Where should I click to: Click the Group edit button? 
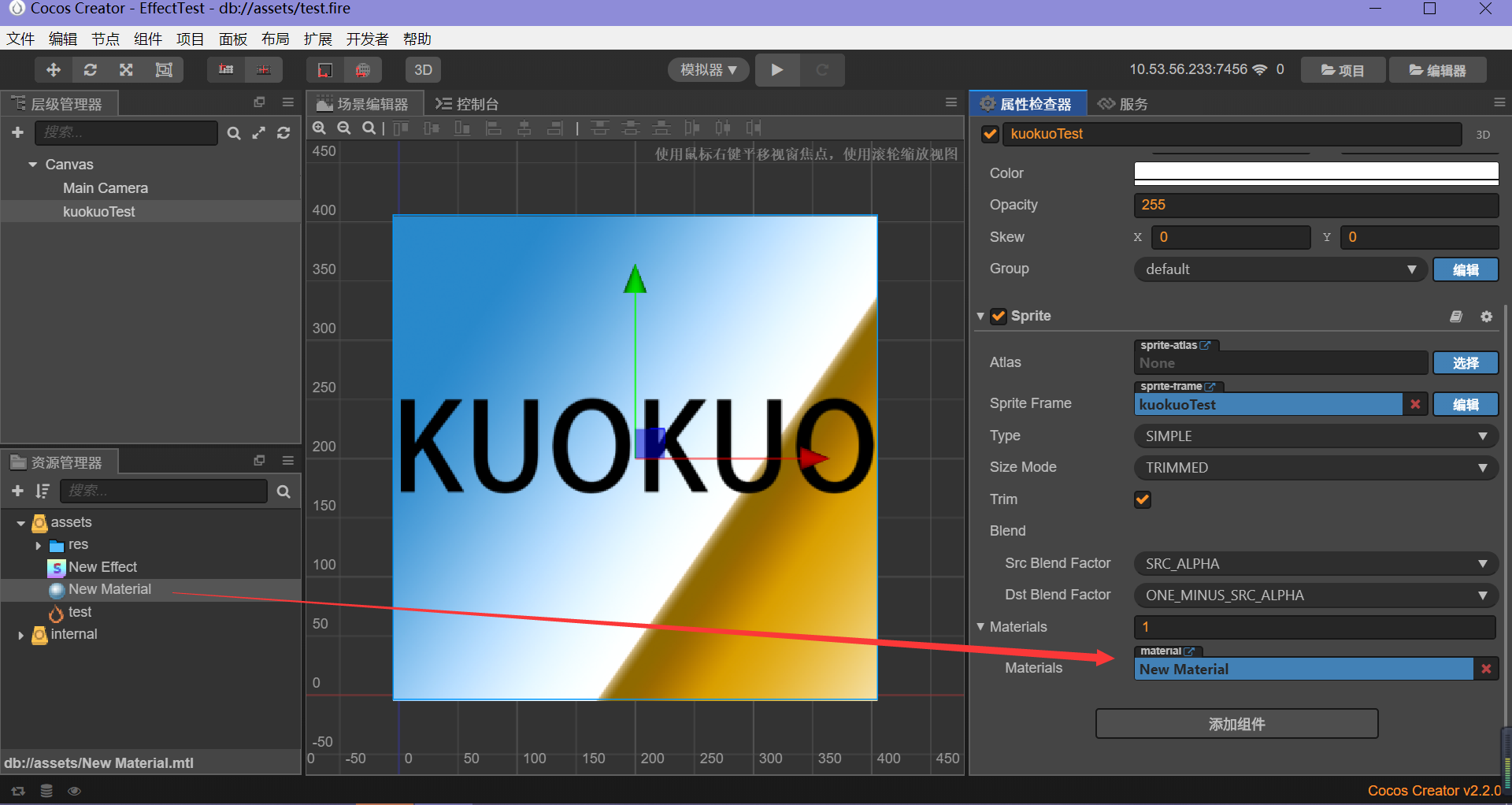tap(1466, 269)
